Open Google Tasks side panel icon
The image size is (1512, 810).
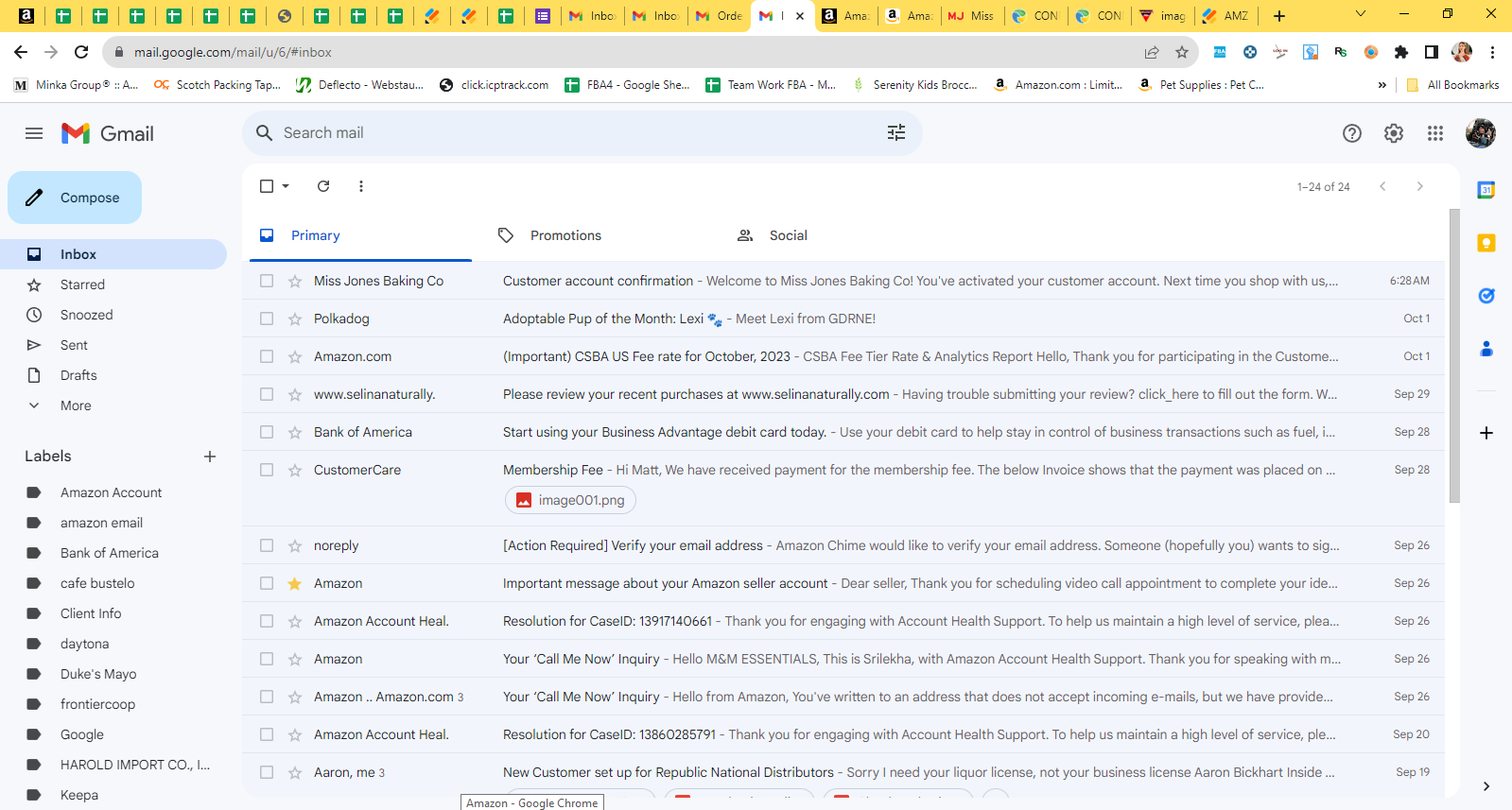[x=1486, y=296]
